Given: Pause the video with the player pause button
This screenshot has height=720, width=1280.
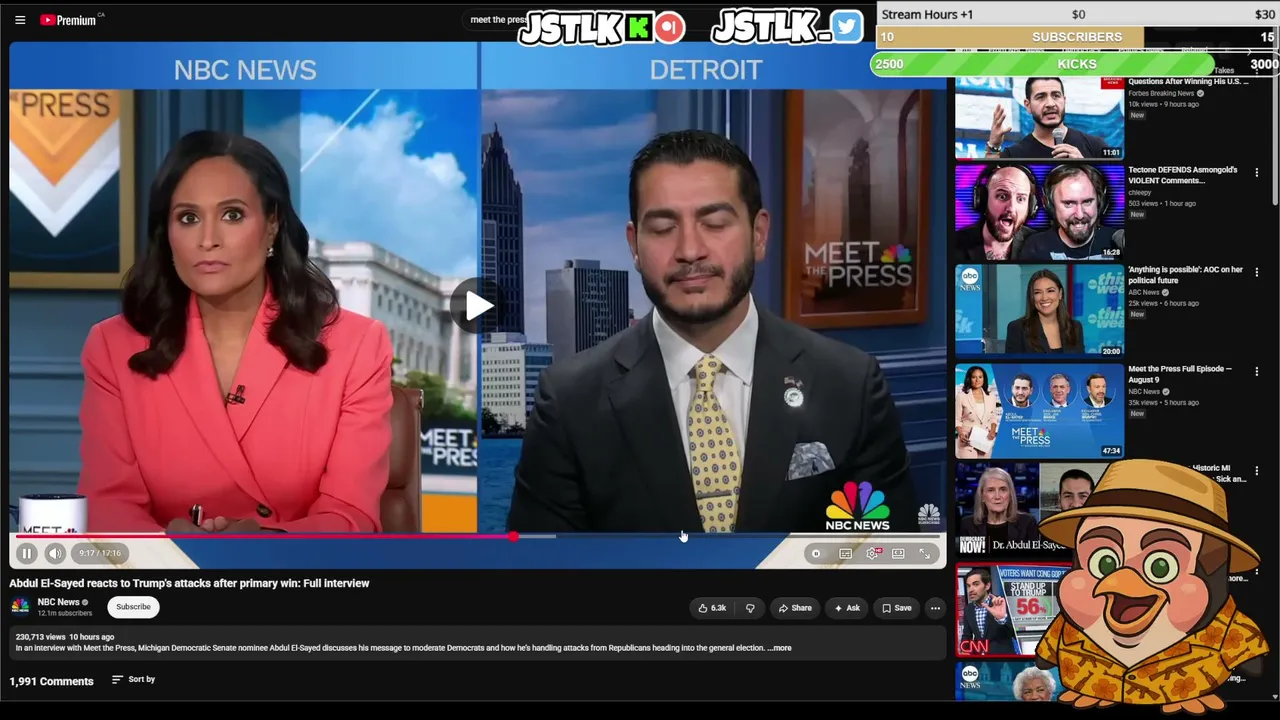Looking at the screenshot, I should pos(27,553).
